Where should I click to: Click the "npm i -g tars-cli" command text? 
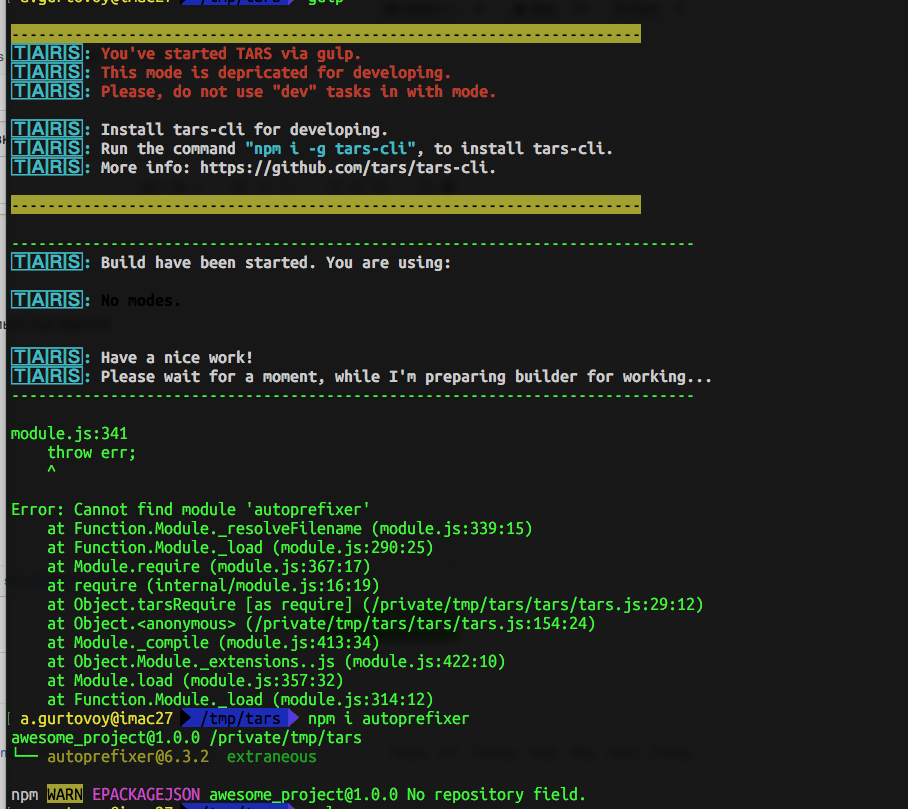[330, 149]
